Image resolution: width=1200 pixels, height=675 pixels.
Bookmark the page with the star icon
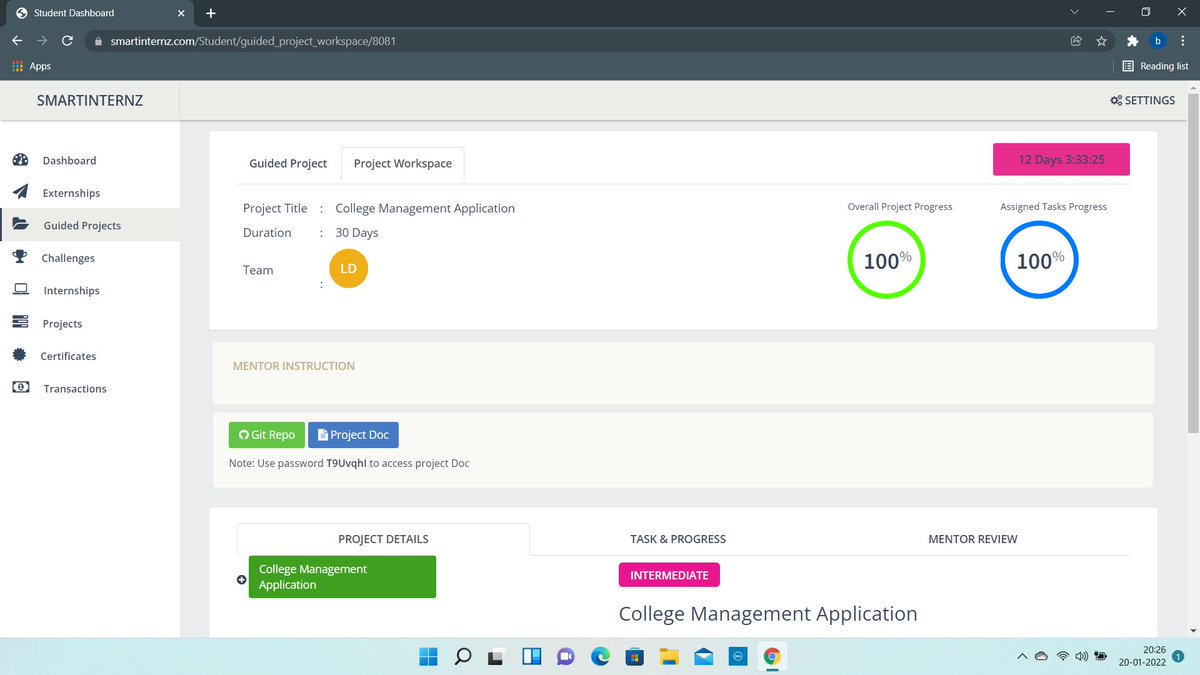[1101, 41]
